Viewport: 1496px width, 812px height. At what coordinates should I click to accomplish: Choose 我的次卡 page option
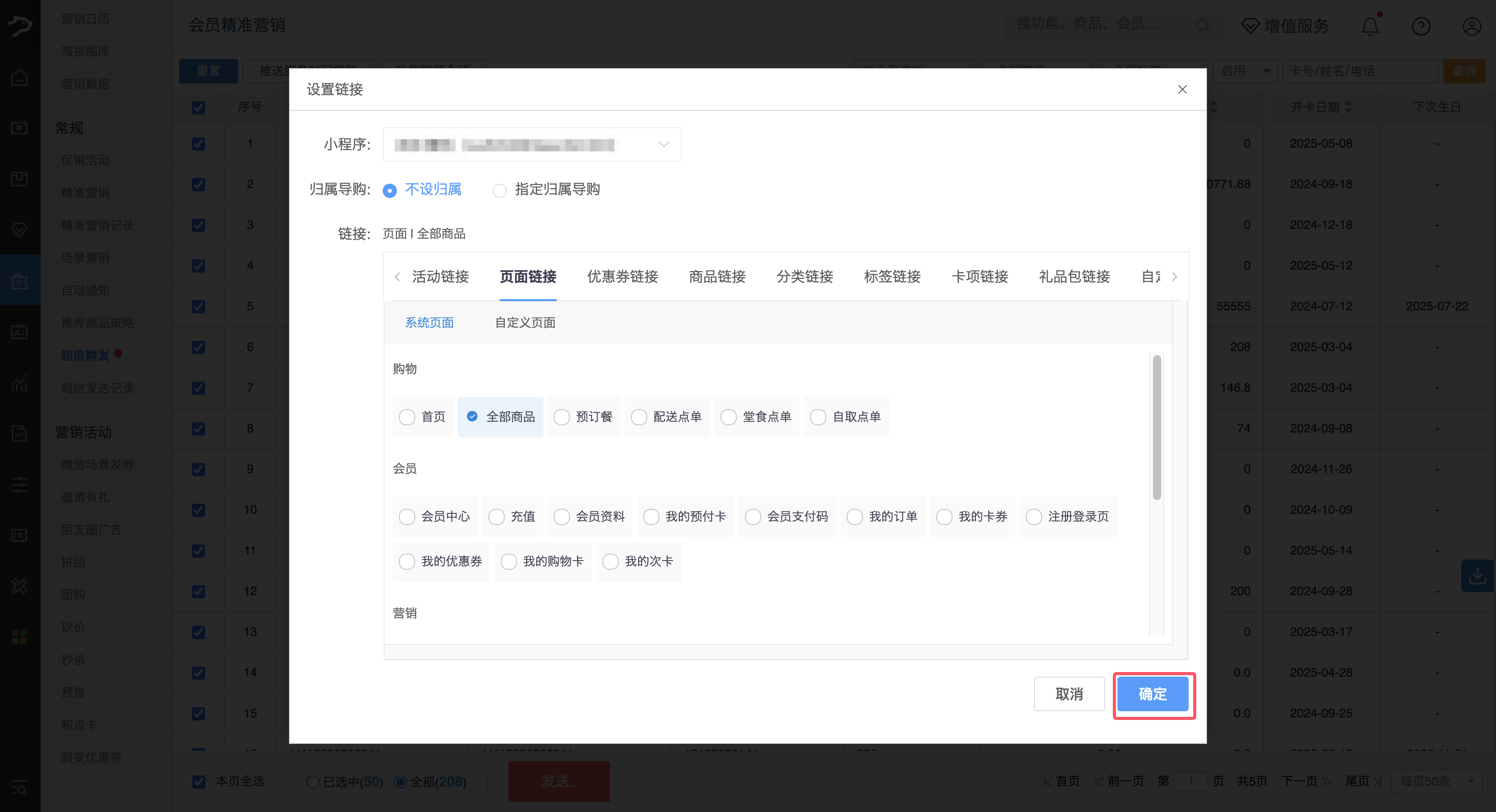(639, 562)
